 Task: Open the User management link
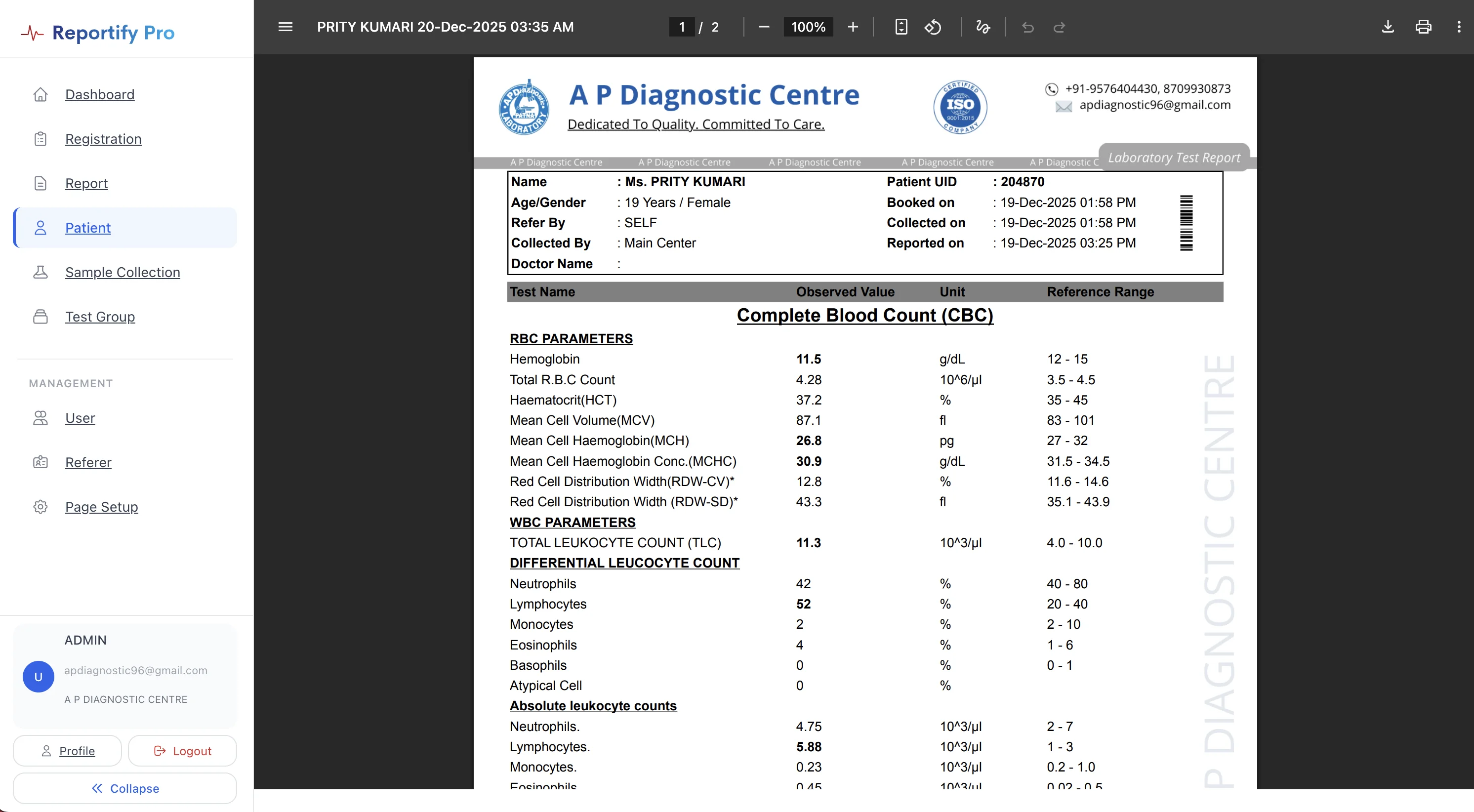[80, 418]
